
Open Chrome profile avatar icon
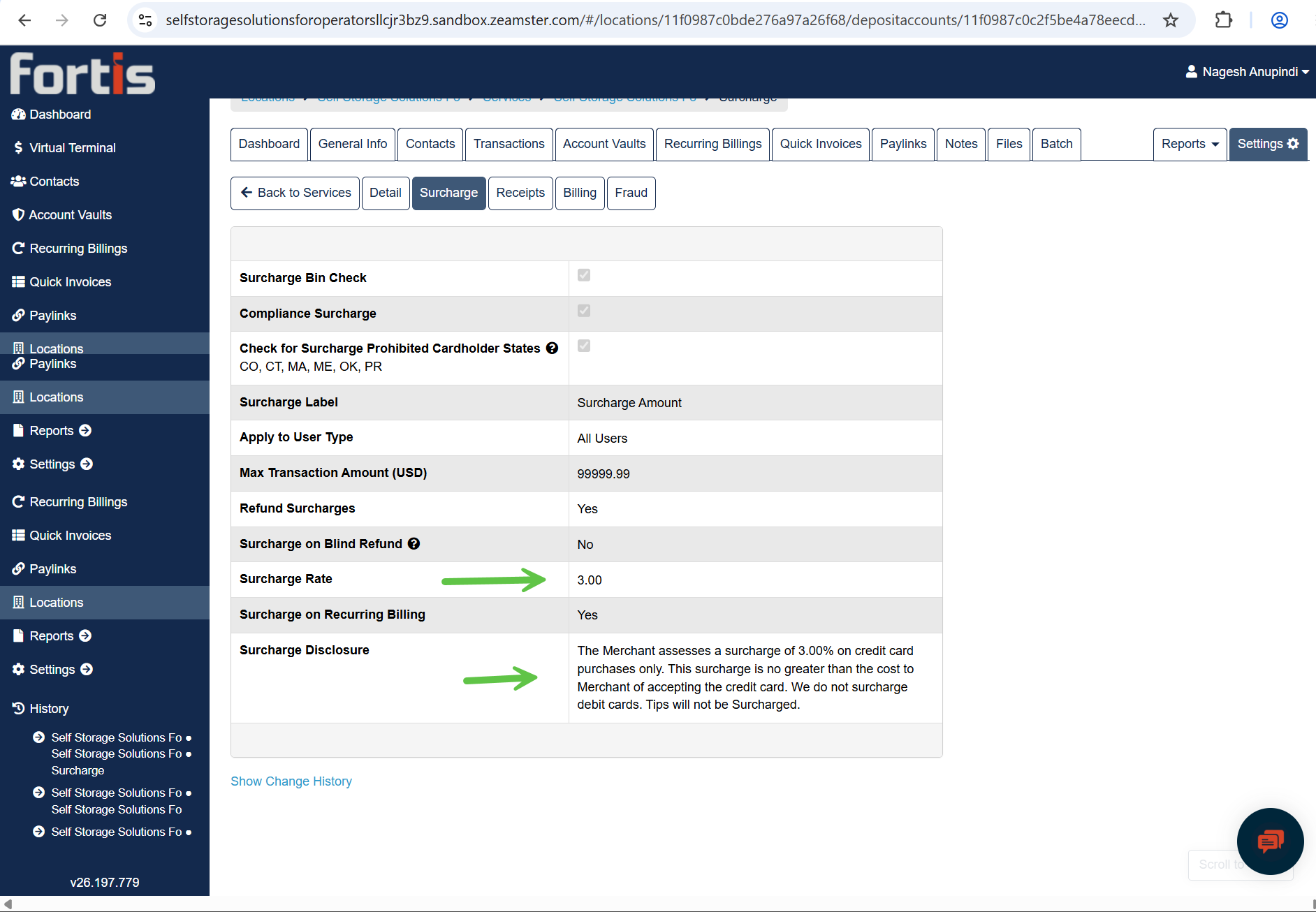click(x=1279, y=20)
